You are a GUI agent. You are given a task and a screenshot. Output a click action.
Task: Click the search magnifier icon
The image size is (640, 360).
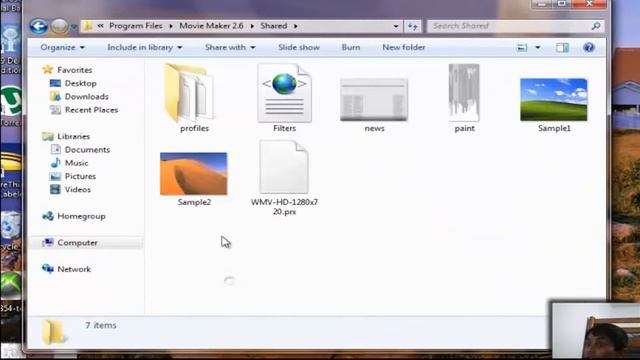pos(596,26)
